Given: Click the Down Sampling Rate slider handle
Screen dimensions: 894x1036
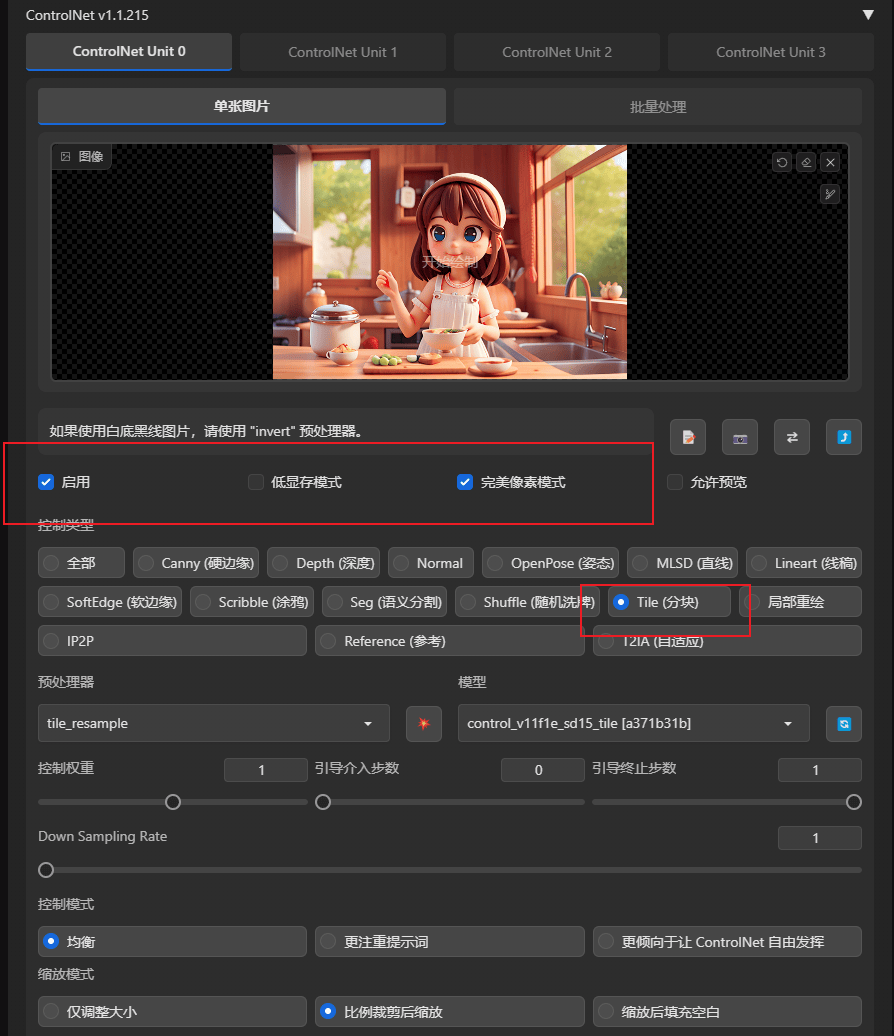Looking at the screenshot, I should pyautogui.click(x=46, y=870).
